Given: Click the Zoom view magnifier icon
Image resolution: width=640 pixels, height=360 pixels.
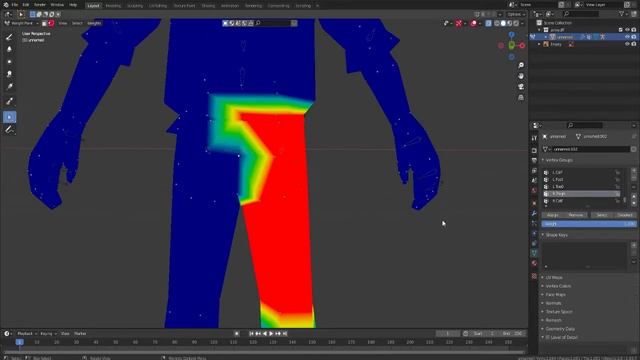Looking at the screenshot, I should pyautogui.click(x=521, y=65).
